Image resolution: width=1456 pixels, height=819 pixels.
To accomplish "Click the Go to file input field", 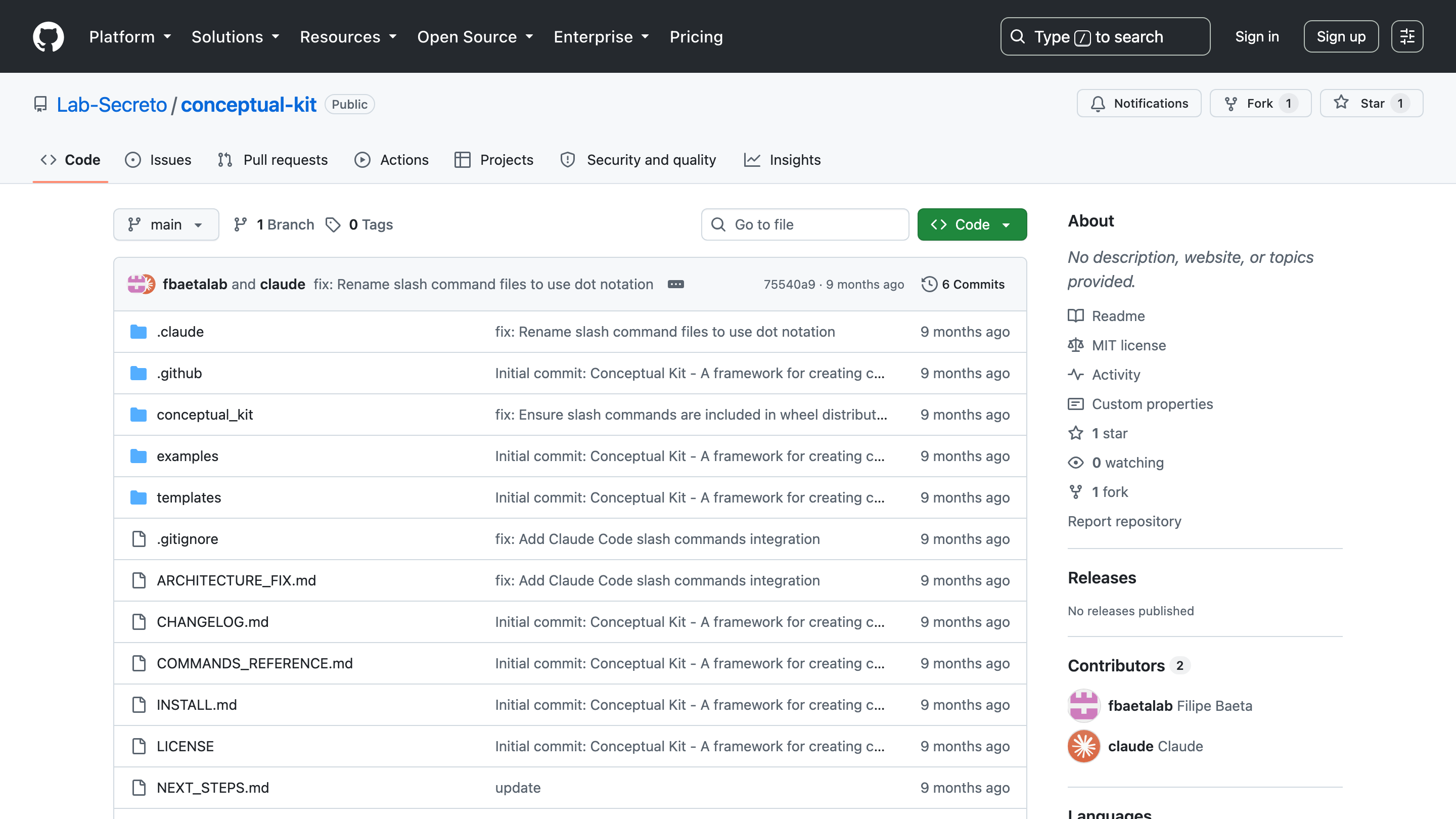I will click(805, 225).
